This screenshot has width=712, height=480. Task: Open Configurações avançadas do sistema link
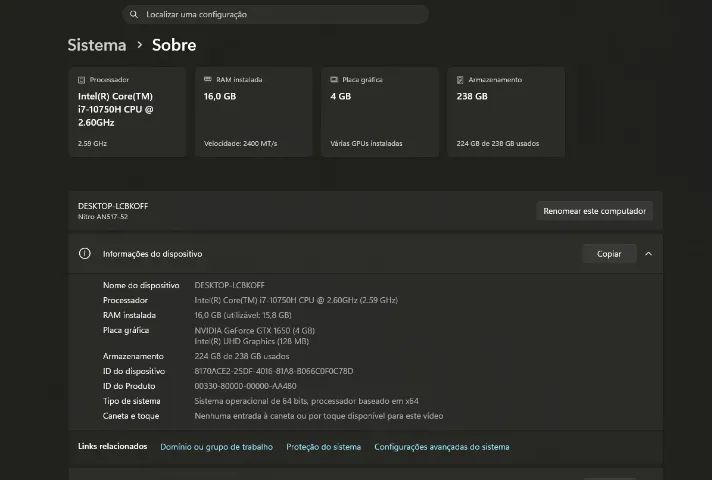(442, 447)
